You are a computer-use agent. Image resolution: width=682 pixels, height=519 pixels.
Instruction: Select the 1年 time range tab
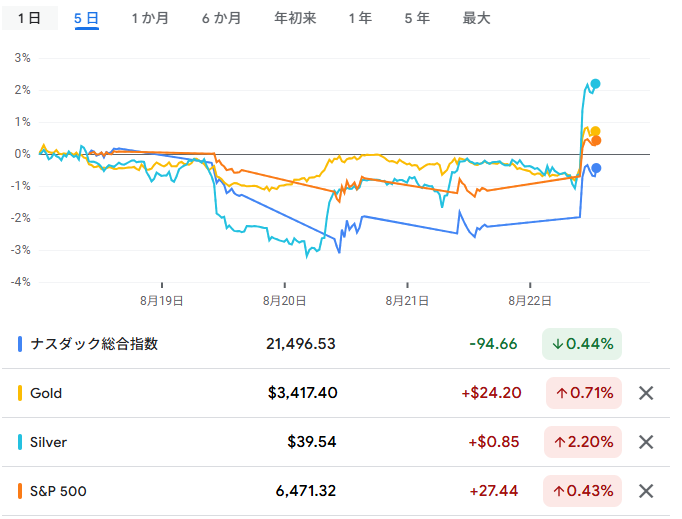(360, 18)
